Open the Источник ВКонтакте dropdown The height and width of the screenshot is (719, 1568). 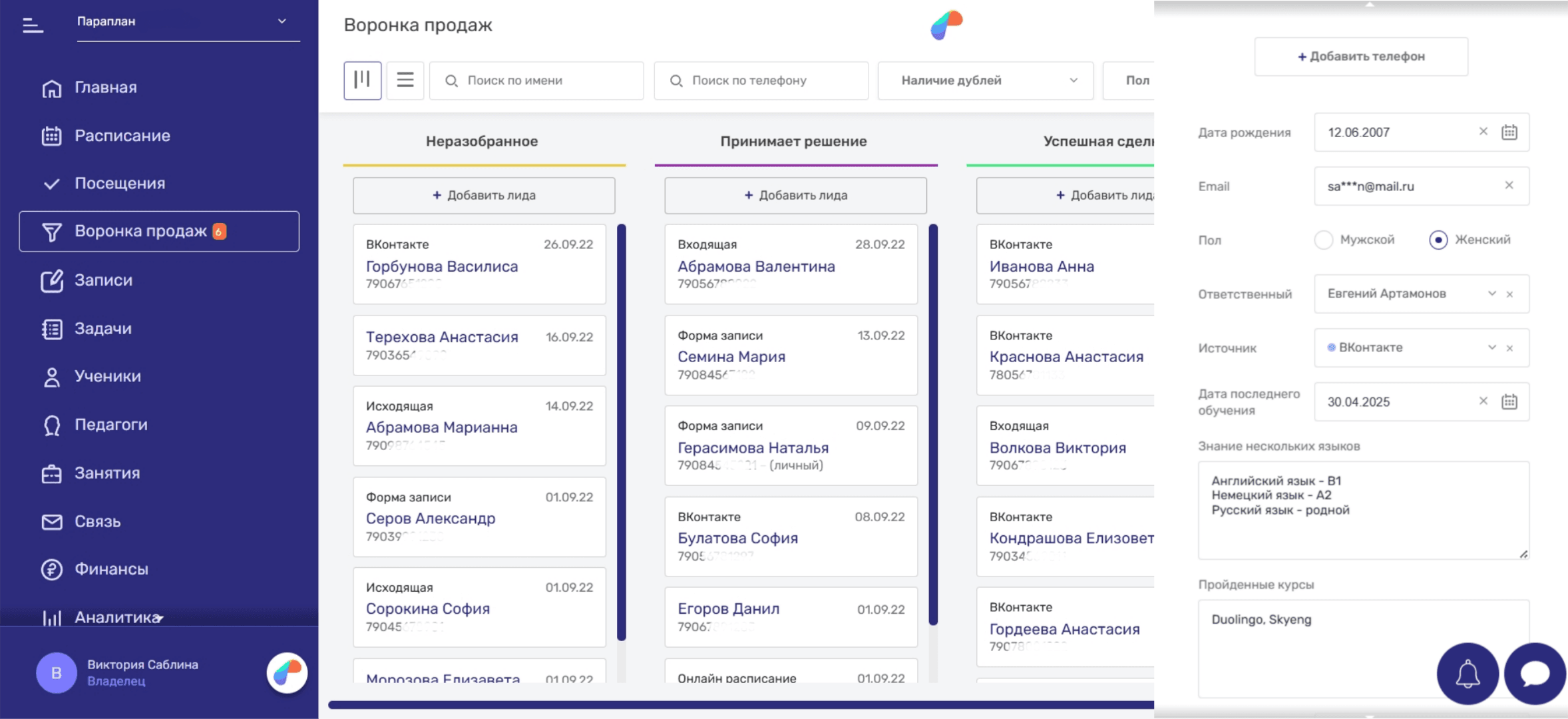point(1491,348)
